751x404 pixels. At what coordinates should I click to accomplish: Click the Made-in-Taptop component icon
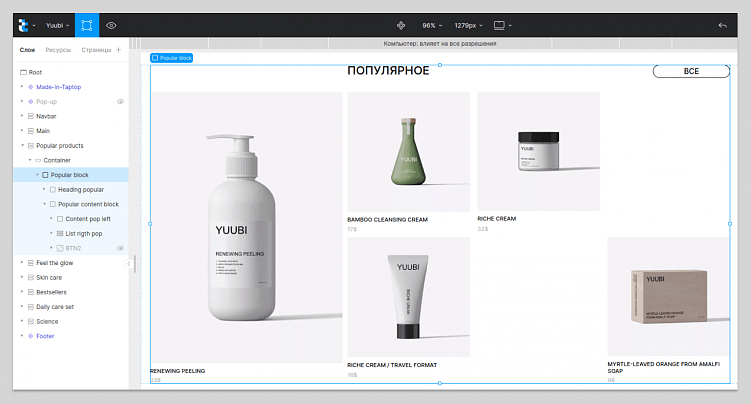pyautogui.click(x=31, y=87)
